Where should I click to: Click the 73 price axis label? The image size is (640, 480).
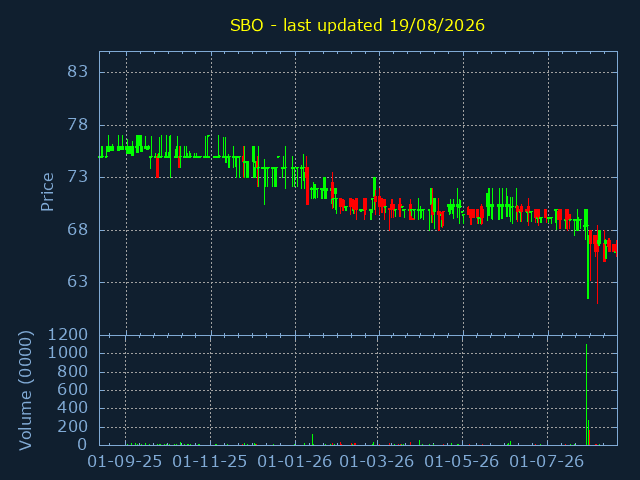pos(78,177)
